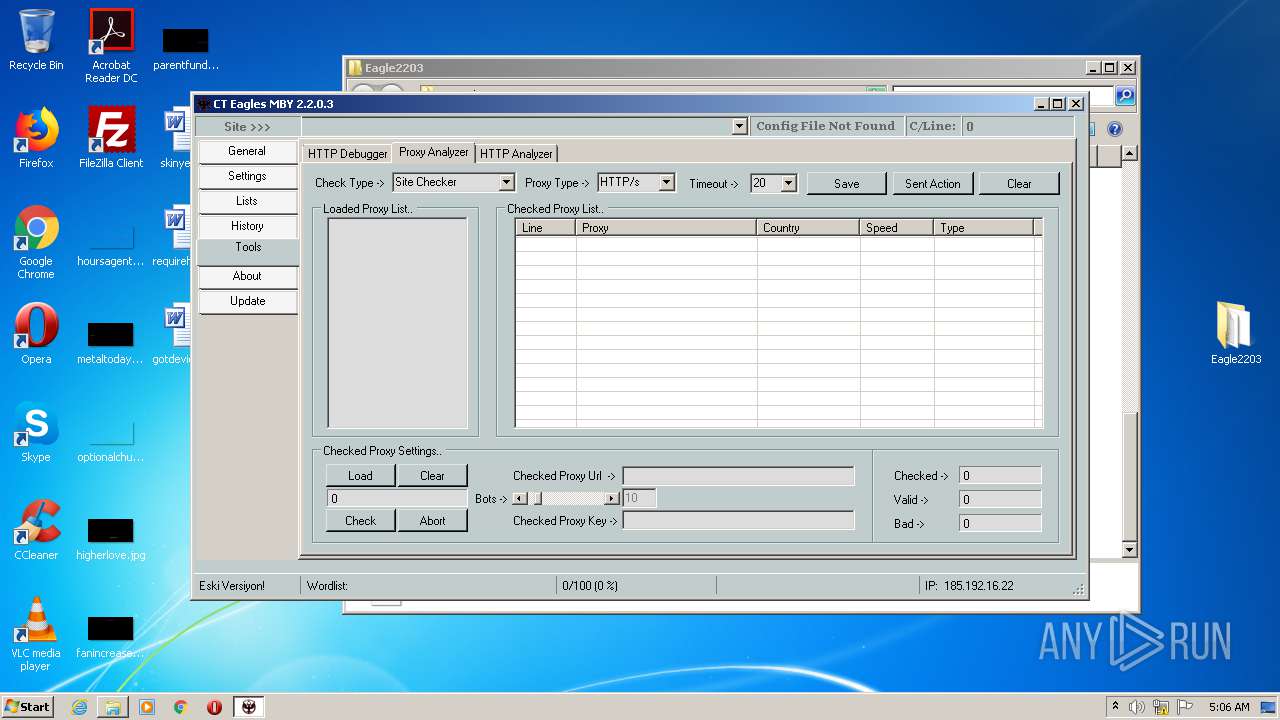This screenshot has height=720, width=1280.
Task: Open the Opera taskbar icon
Action: coord(215,707)
